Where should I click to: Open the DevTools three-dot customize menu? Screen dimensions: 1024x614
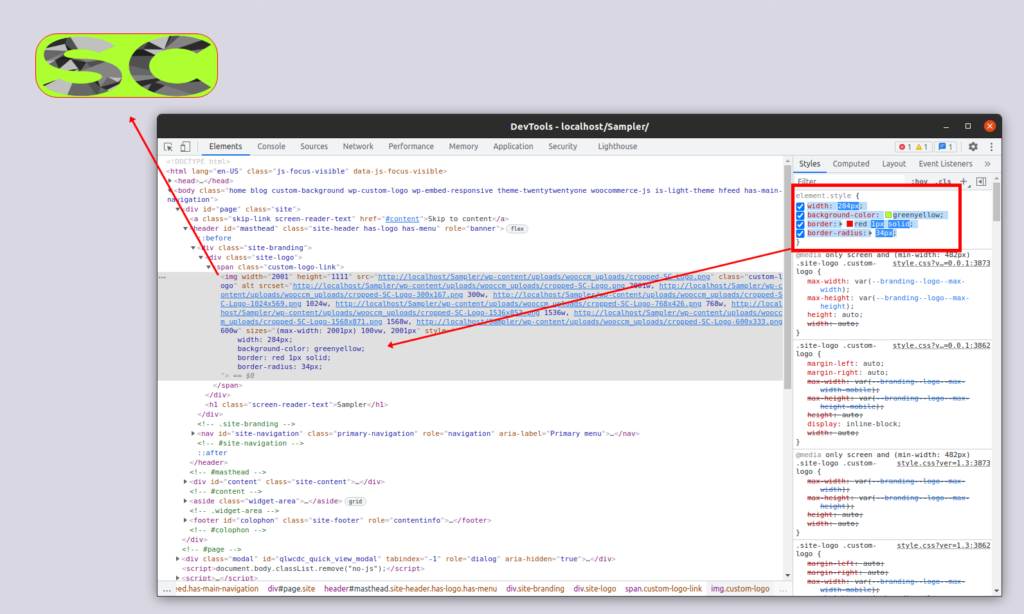point(991,147)
